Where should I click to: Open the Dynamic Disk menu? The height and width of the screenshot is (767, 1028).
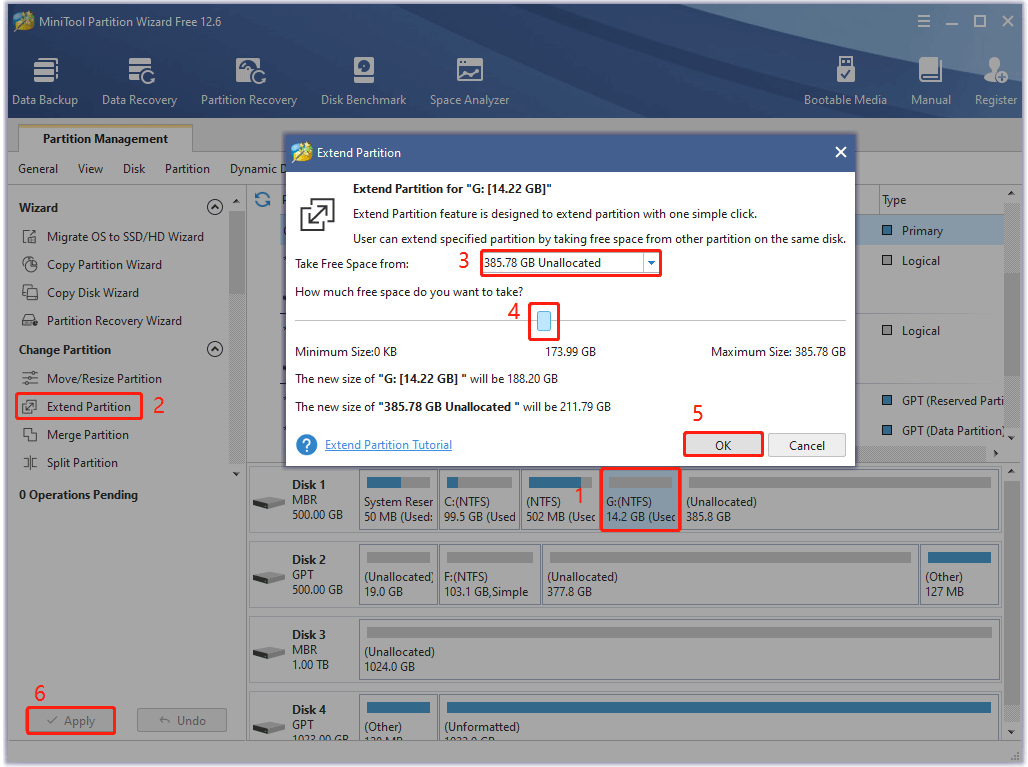click(x=257, y=168)
